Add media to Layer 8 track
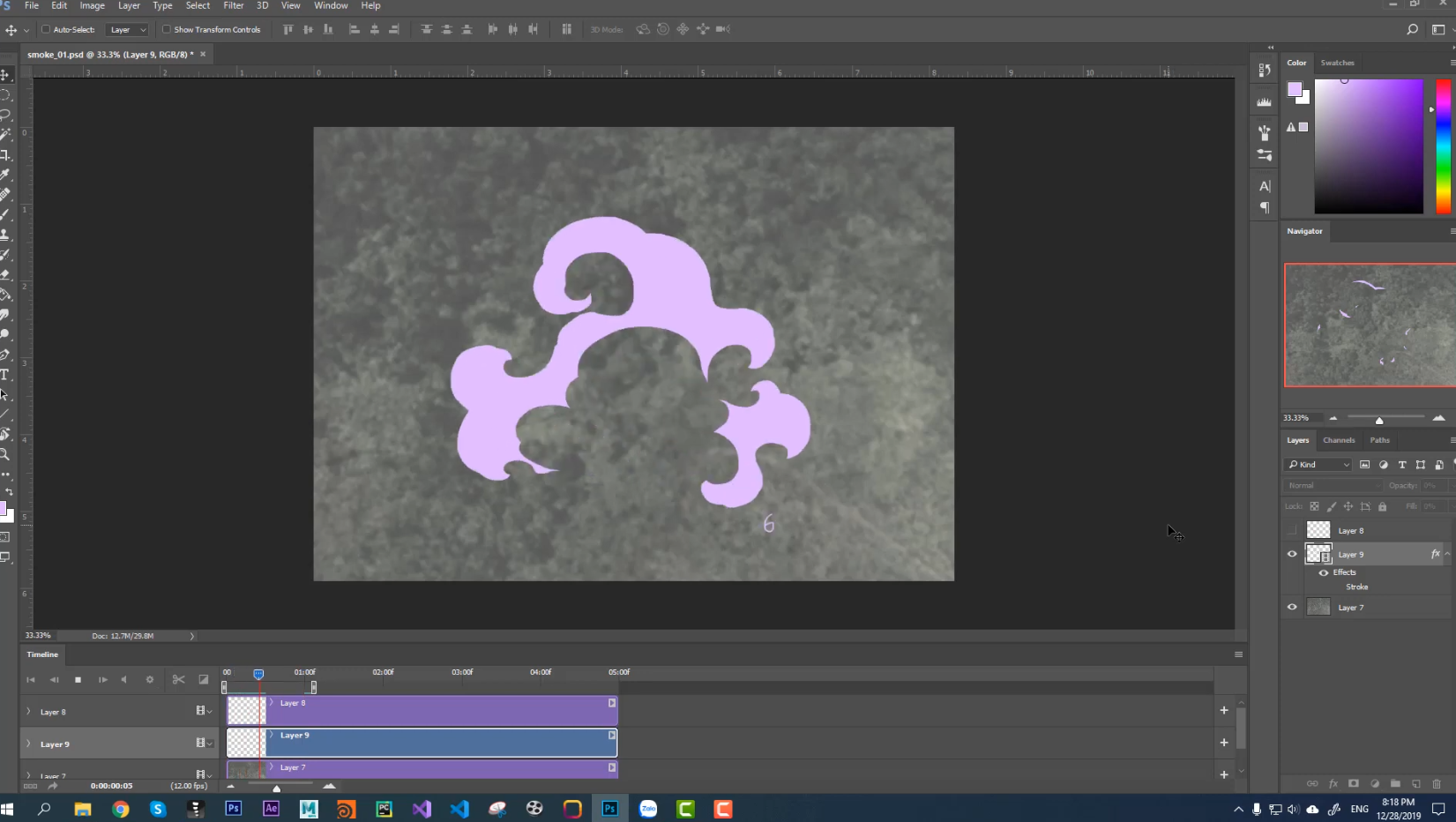 click(1224, 710)
